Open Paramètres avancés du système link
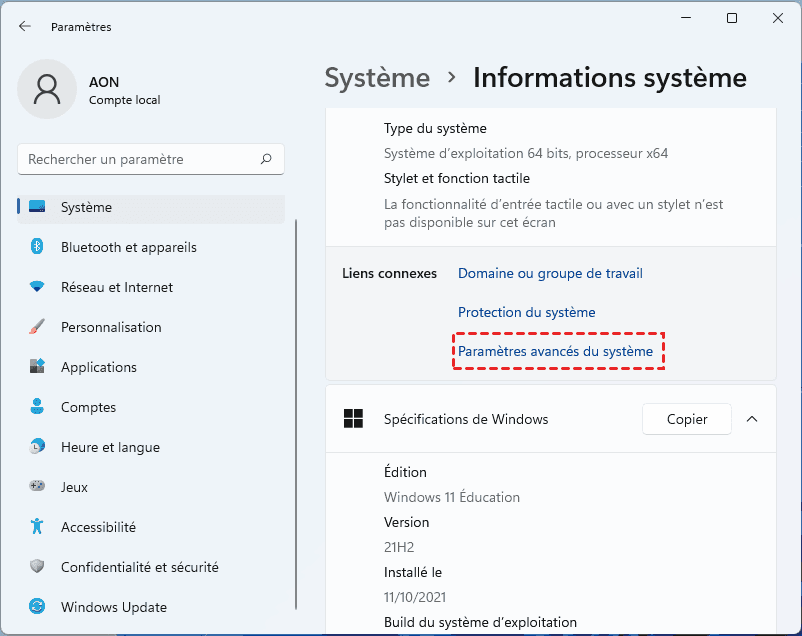Image resolution: width=802 pixels, height=636 pixels. click(555, 352)
